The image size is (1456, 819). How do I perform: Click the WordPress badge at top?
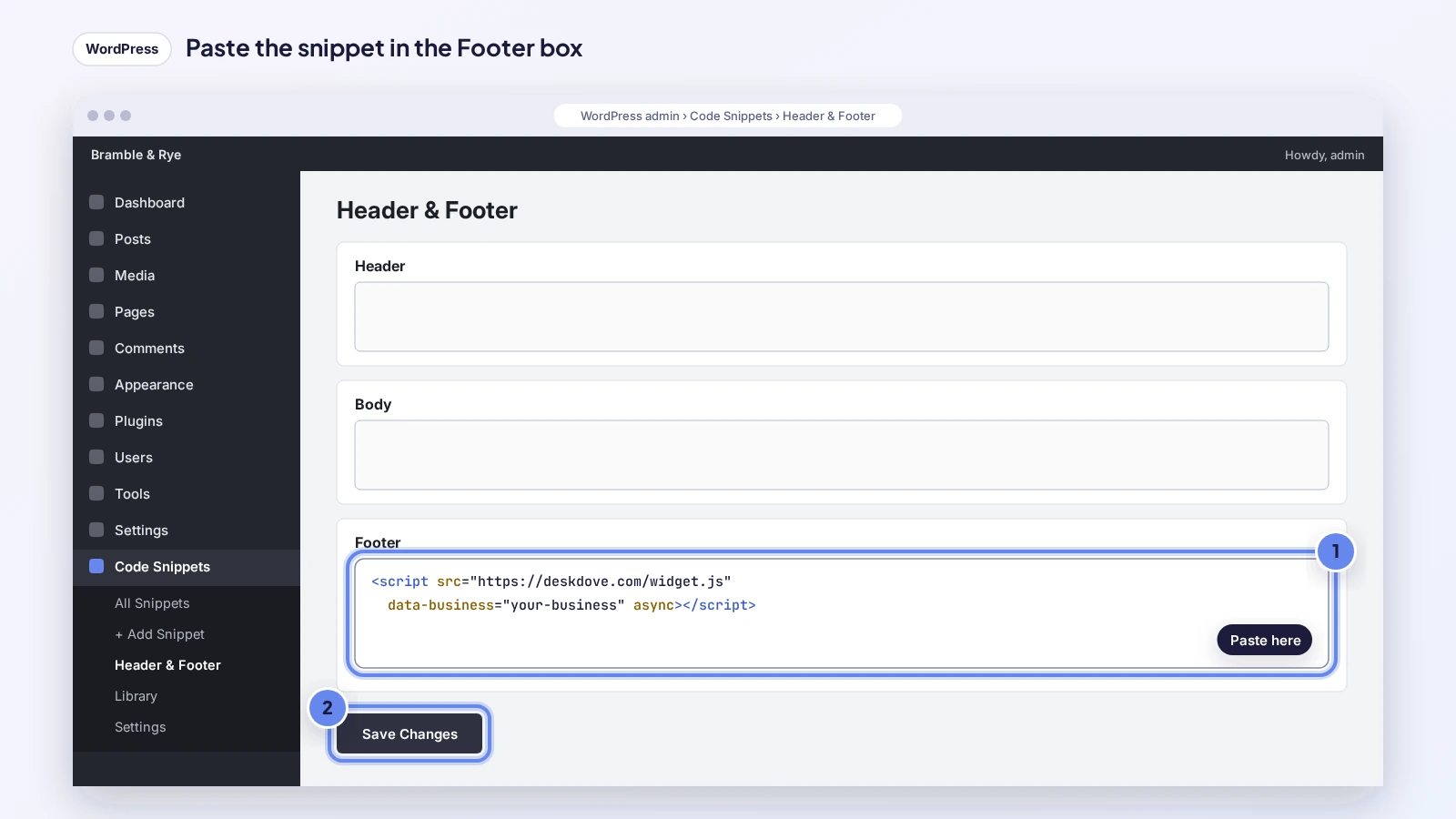122,49
